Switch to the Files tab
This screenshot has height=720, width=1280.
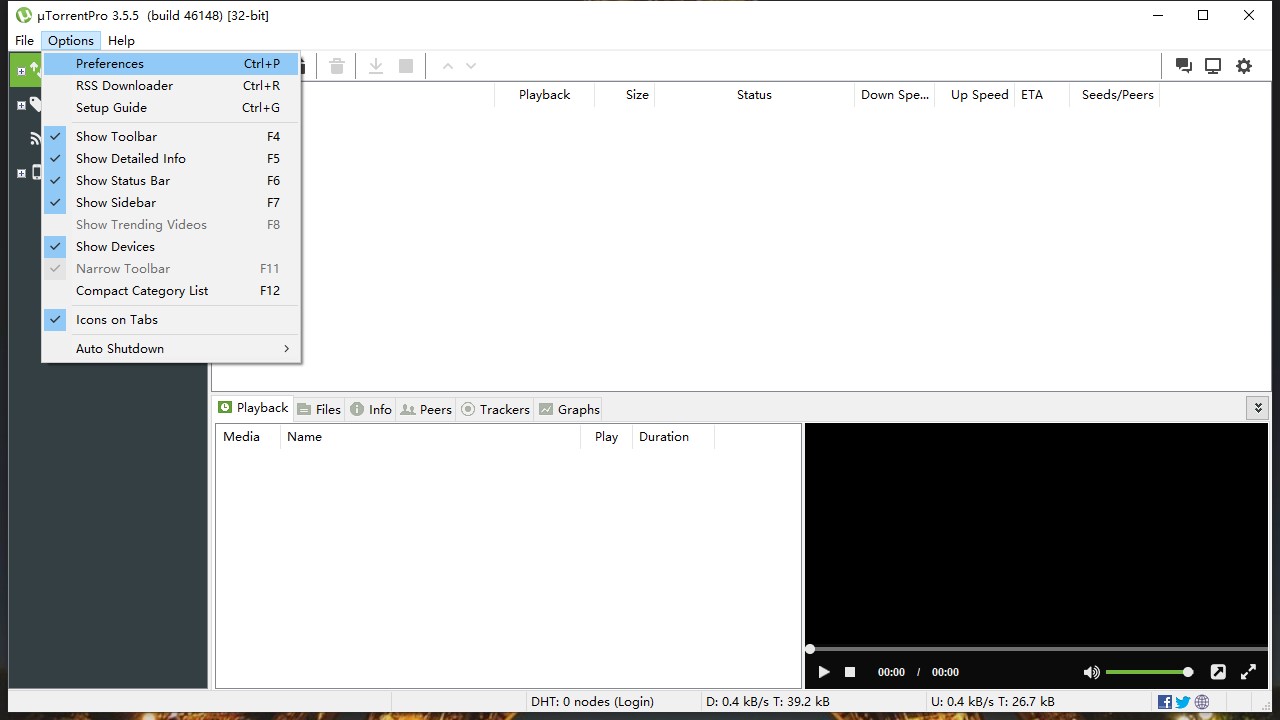[x=319, y=409]
